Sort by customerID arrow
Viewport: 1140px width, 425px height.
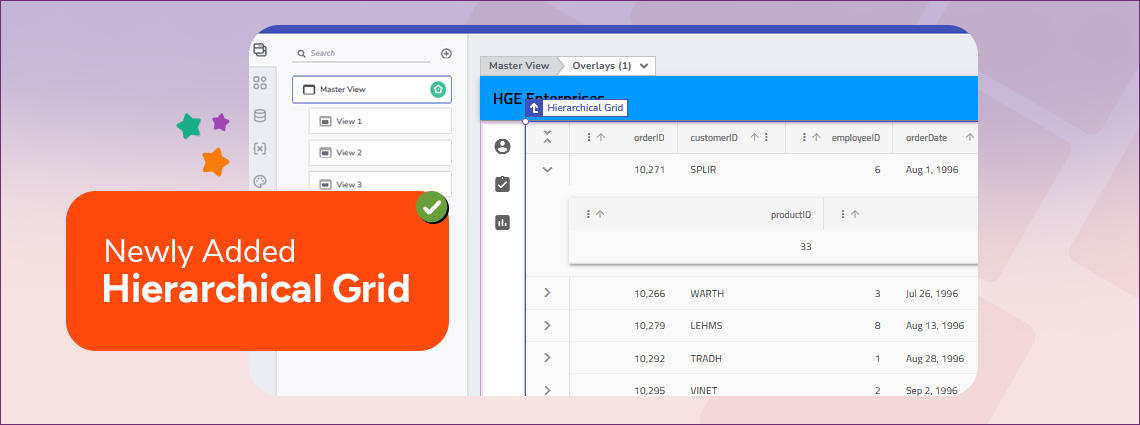[754, 137]
